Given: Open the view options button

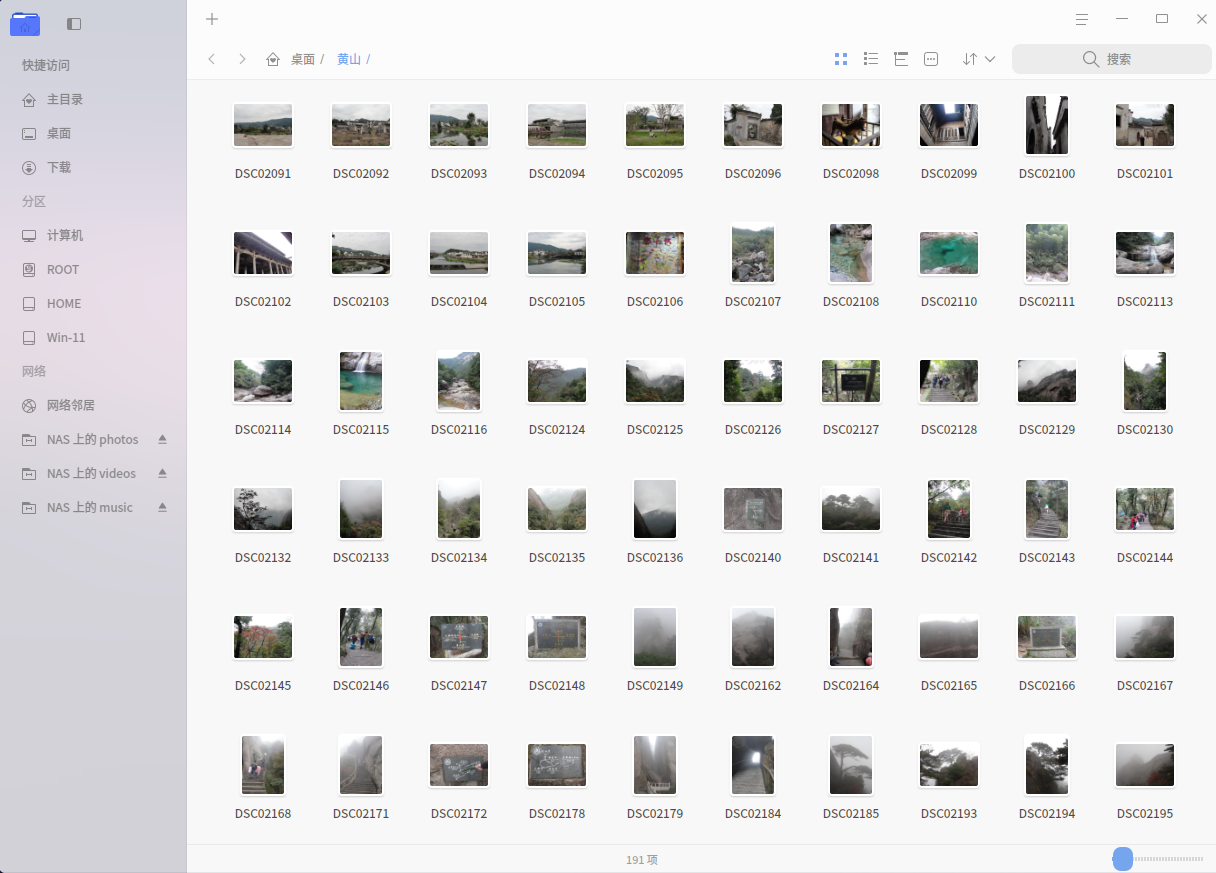Looking at the screenshot, I should point(931,59).
